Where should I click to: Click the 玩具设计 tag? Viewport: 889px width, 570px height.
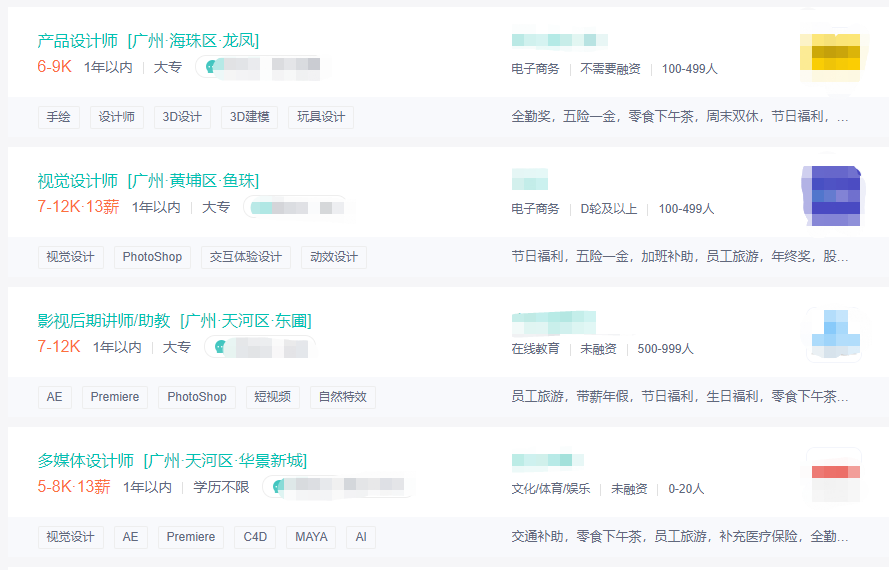pos(321,117)
